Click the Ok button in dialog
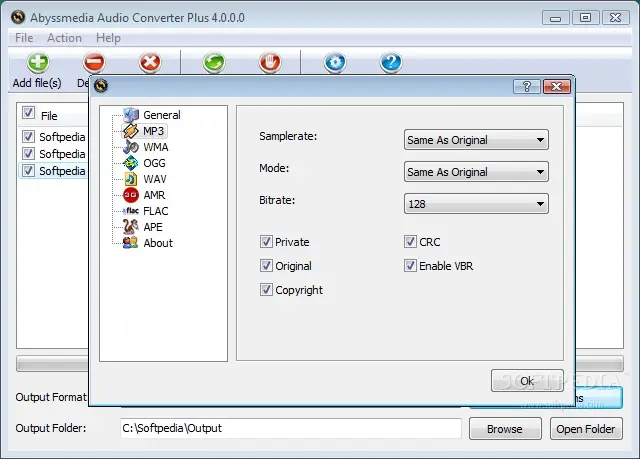640x459 pixels. [x=527, y=381]
